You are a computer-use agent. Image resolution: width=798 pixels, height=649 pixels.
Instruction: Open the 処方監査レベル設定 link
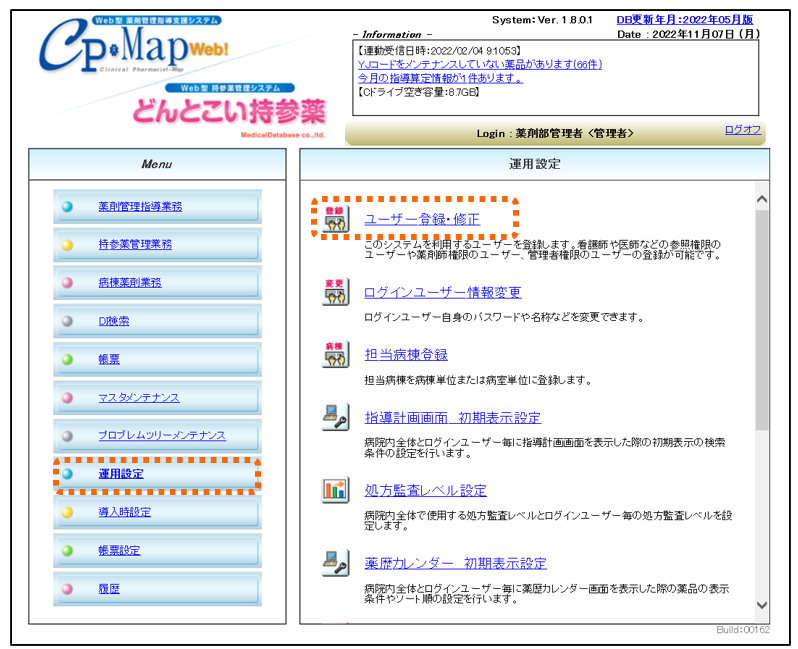point(425,490)
